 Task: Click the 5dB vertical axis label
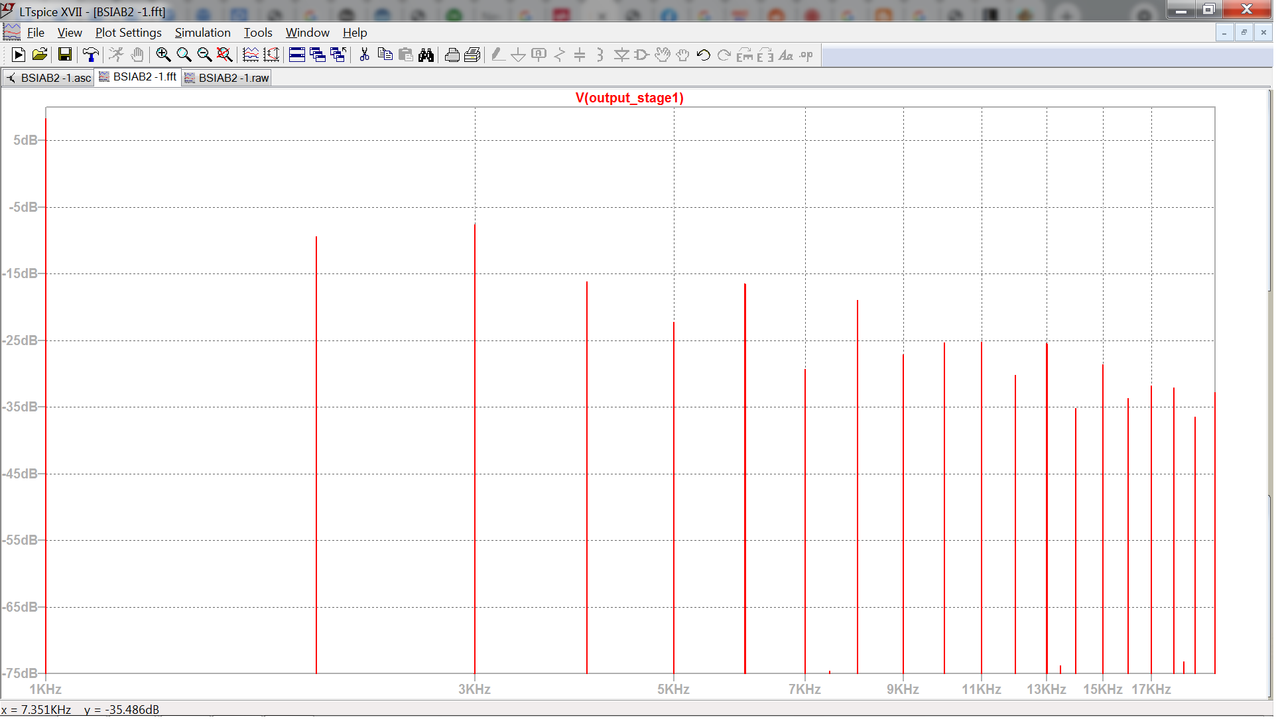tap(25, 140)
